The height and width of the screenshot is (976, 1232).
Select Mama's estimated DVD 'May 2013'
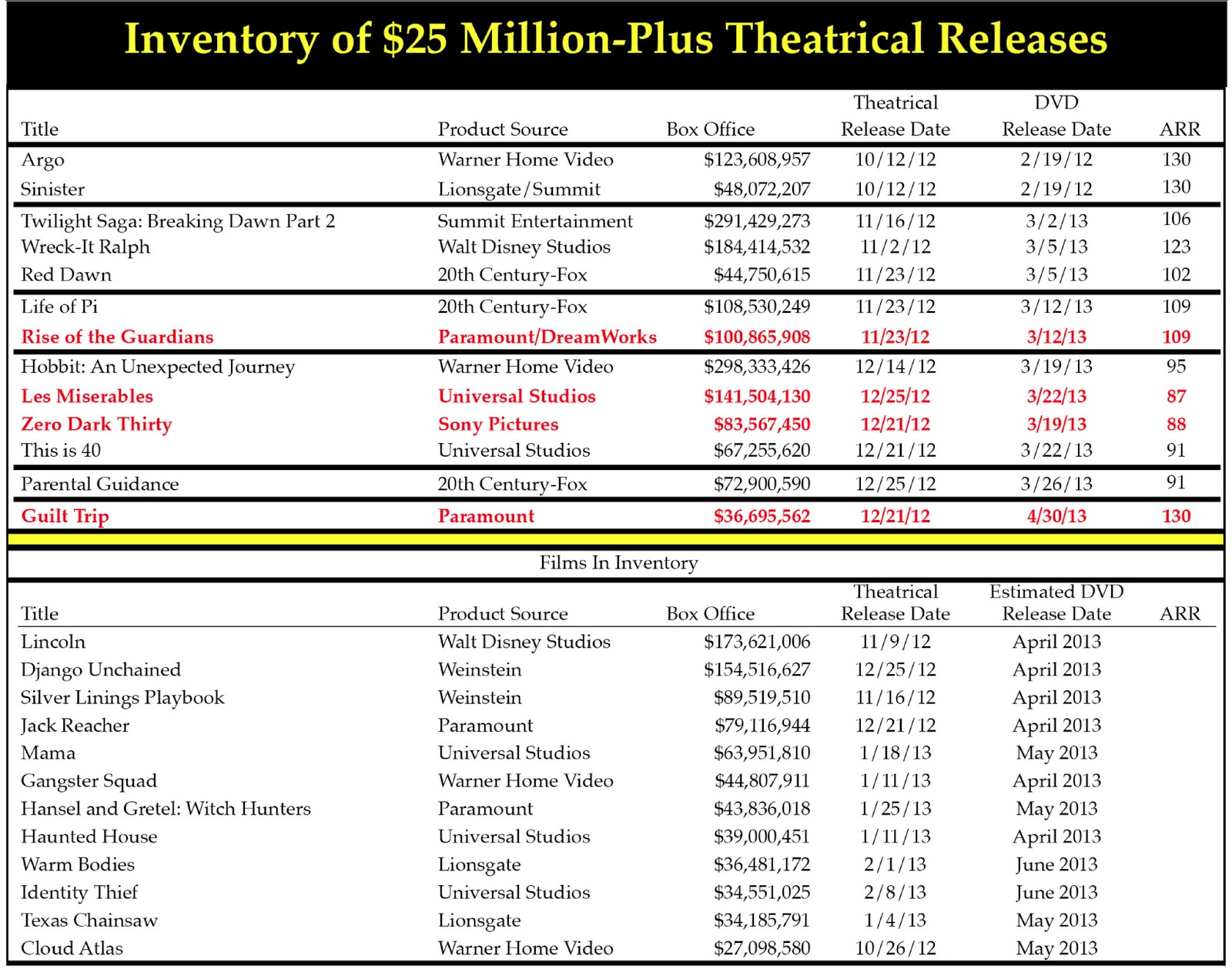point(1056,753)
